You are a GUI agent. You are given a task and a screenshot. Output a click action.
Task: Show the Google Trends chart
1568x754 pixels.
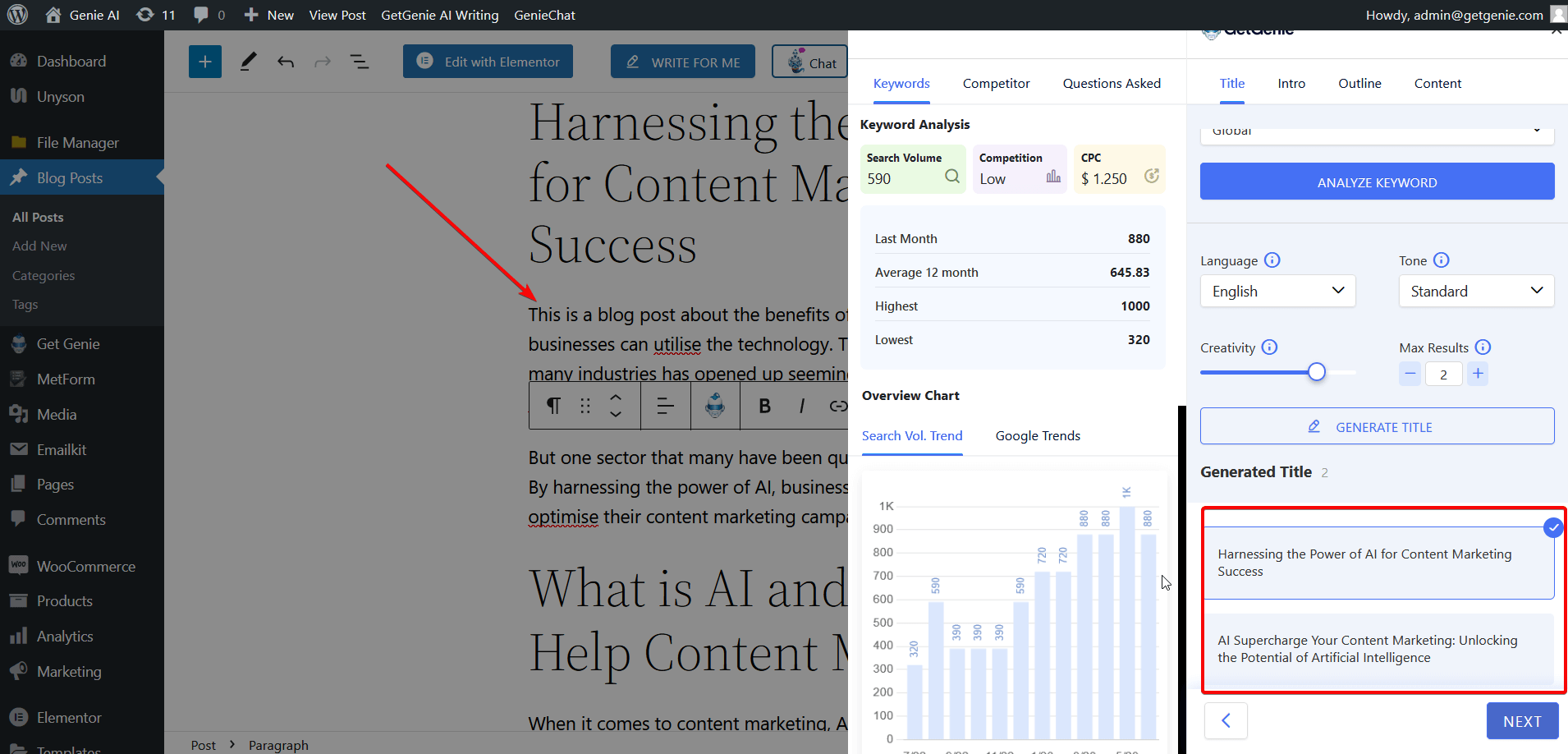1038,435
